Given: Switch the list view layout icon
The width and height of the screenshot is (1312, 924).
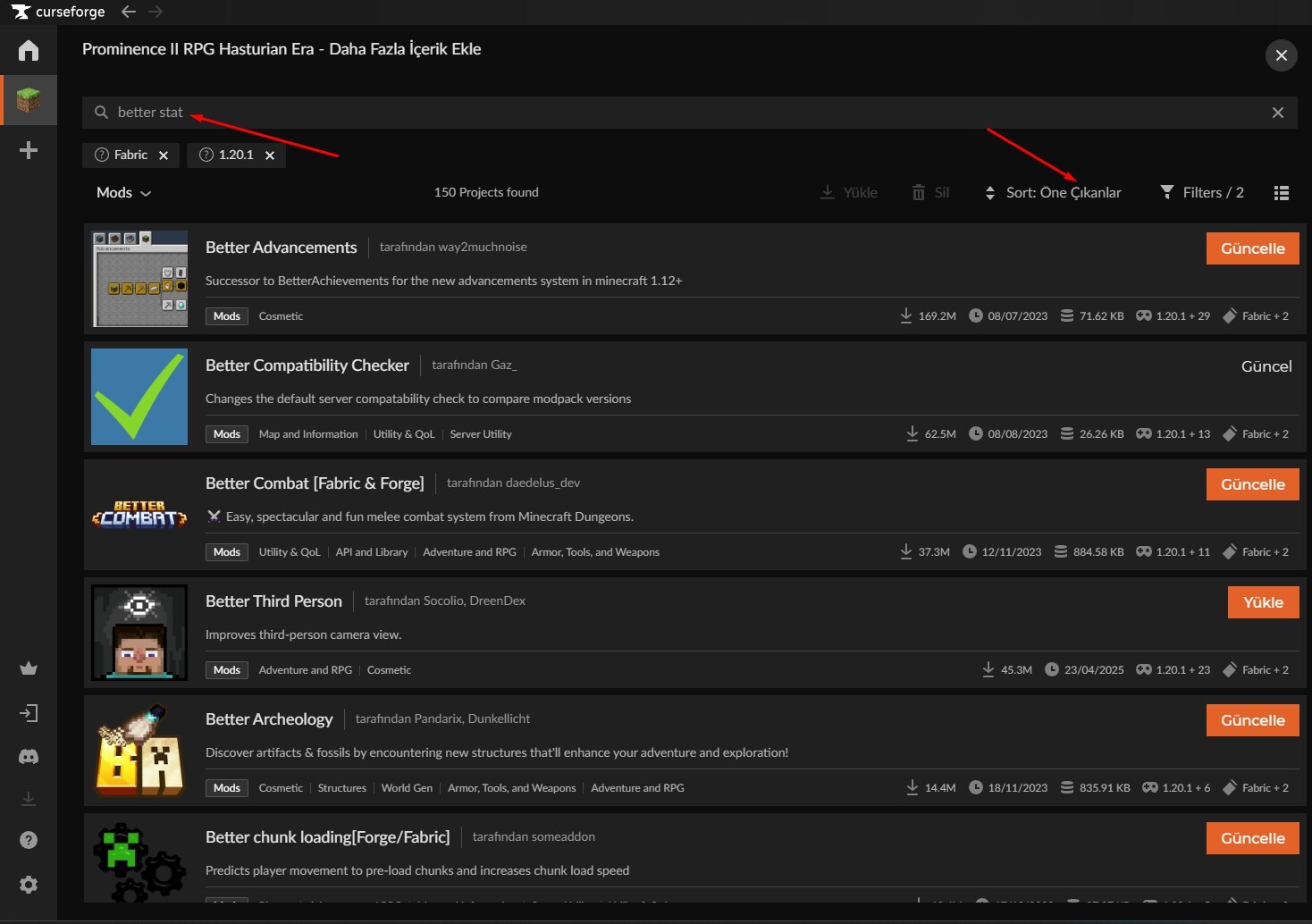Looking at the screenshot, I should coord(1281,193).
